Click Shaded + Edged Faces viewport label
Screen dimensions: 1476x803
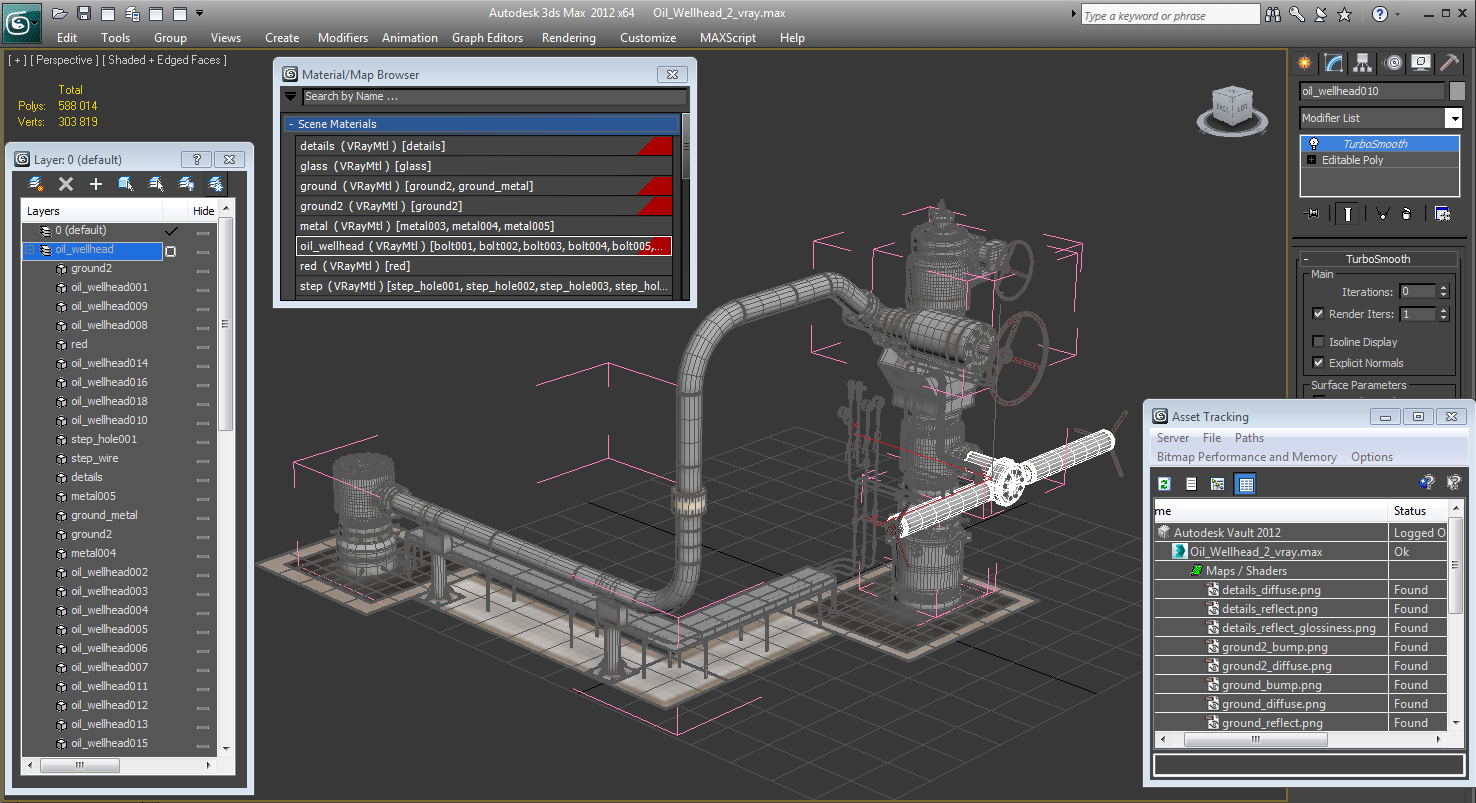pos(167,60)
